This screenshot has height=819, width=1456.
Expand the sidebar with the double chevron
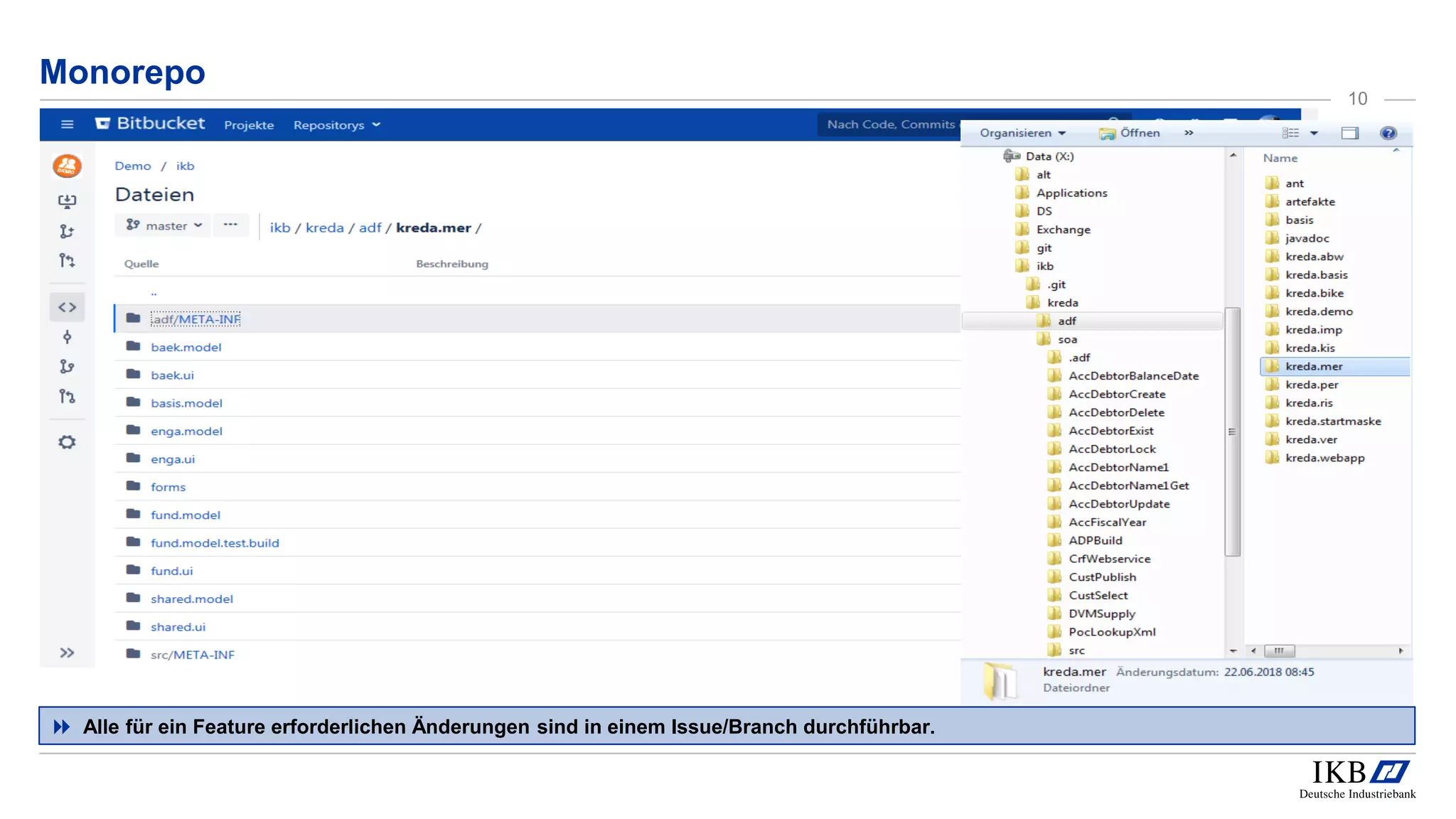click(x=67, y=653)
